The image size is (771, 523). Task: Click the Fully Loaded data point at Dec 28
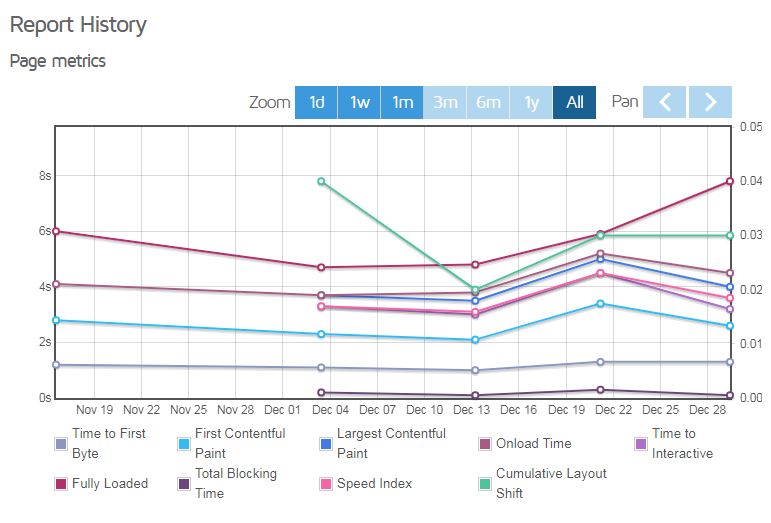730,181
